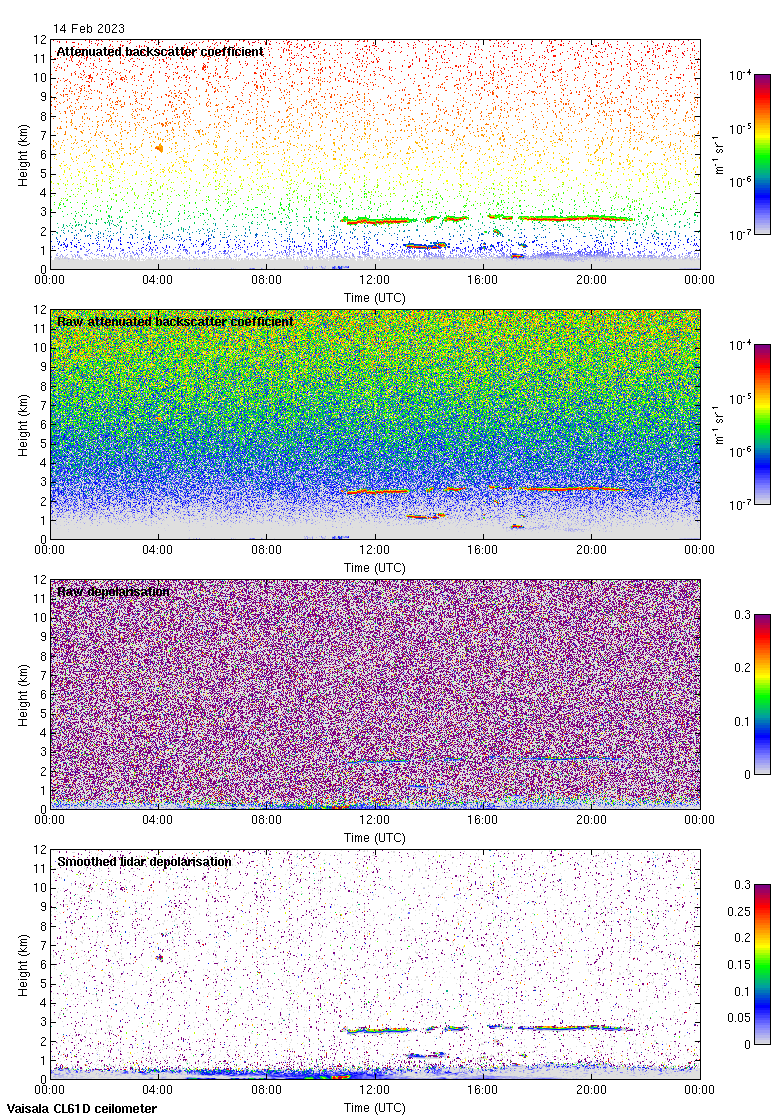
Task: Click the "Time (UTC)" label under the bottom plot
Action: (375, 1108)
